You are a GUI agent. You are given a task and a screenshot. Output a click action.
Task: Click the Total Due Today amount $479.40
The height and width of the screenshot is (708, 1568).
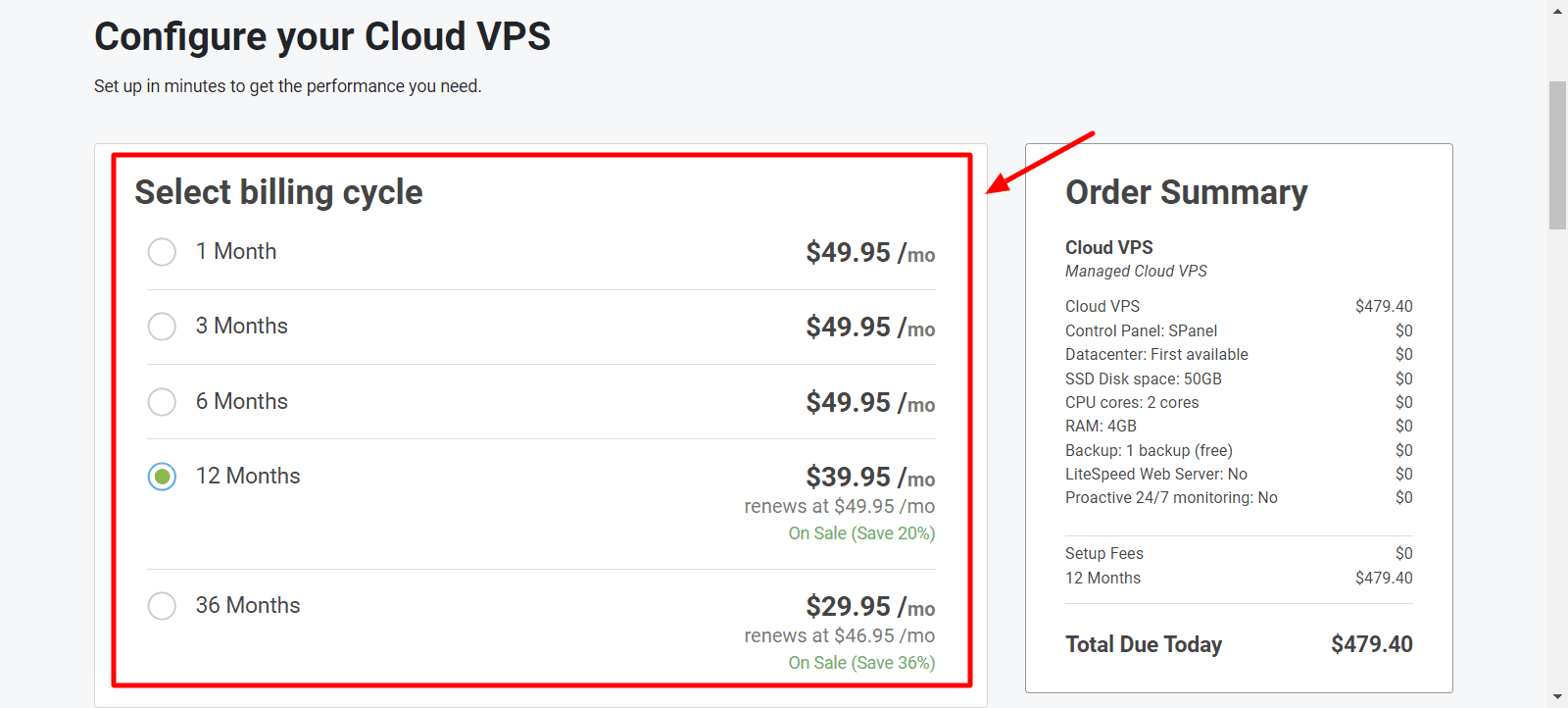click(1372, 644)
